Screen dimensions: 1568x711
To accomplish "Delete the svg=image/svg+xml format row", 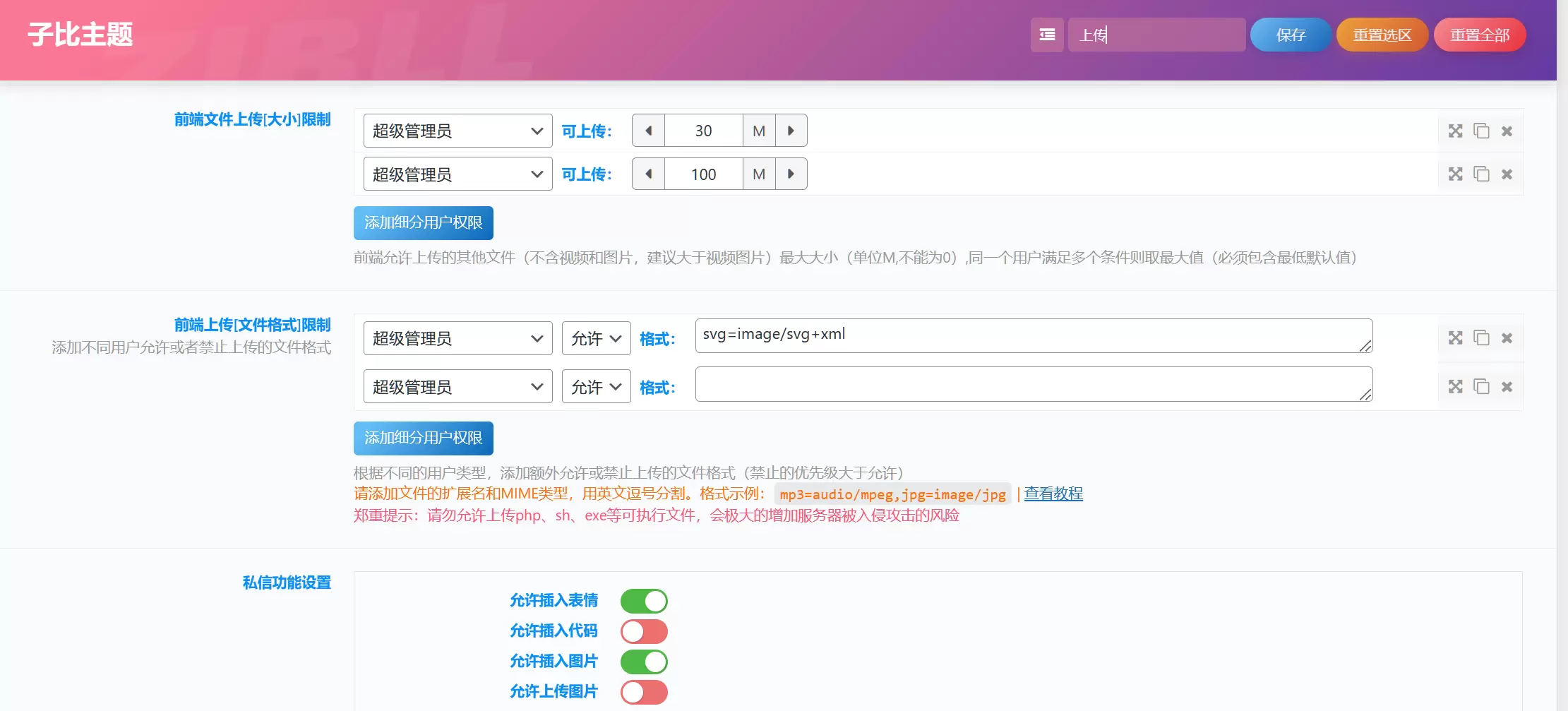I will click(x=1507, y=337).
